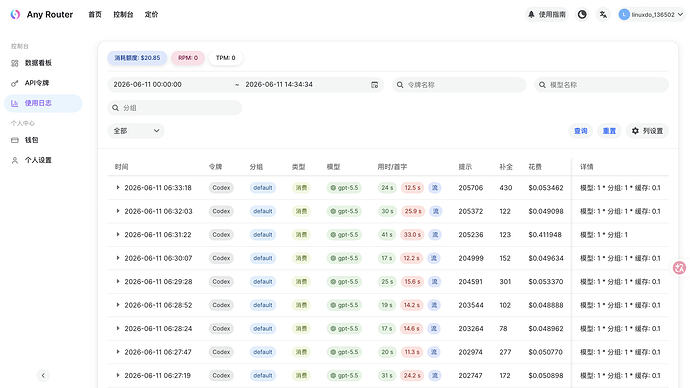This screenshot has width=690, height=388.
Task: Go to 首页 in top navigation
Action: (x=95, y=15)
